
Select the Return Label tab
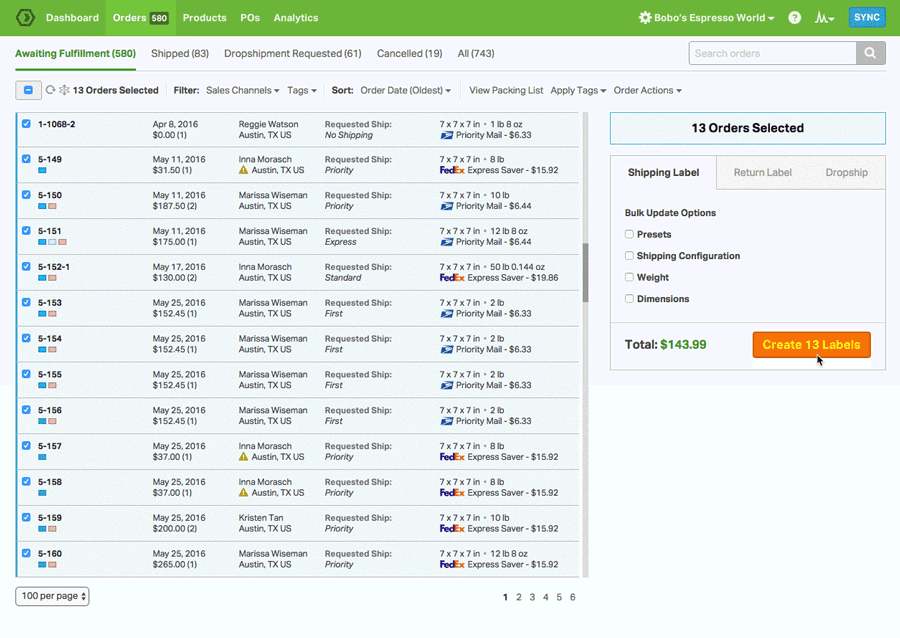(x=763, y=172)
